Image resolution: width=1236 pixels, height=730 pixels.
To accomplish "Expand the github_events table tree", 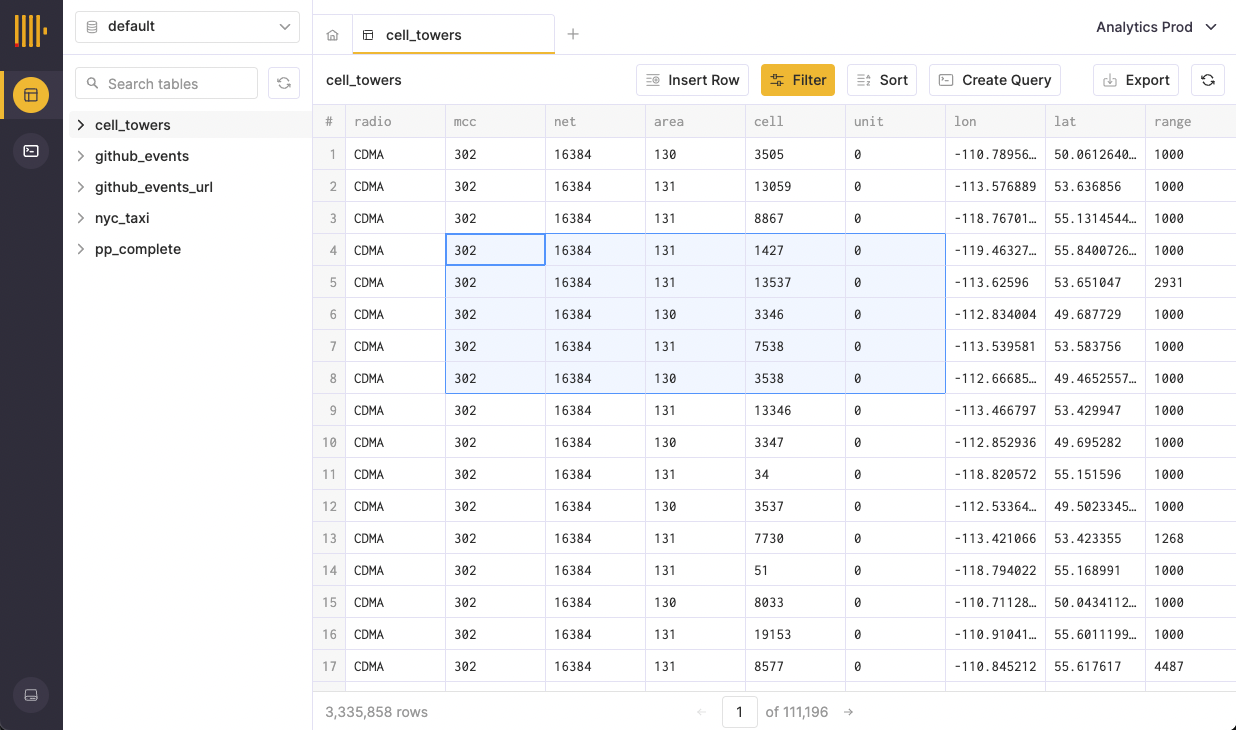I will point(81,156).
